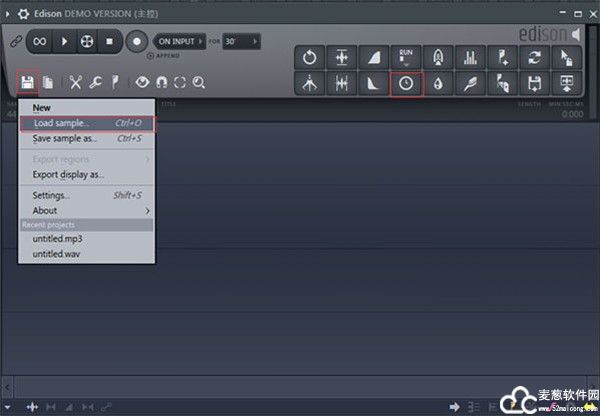This screenshot has width=600, height=416.
Task: Expand the Export regions submenu arrow
Action: click(x=148, y=160)
